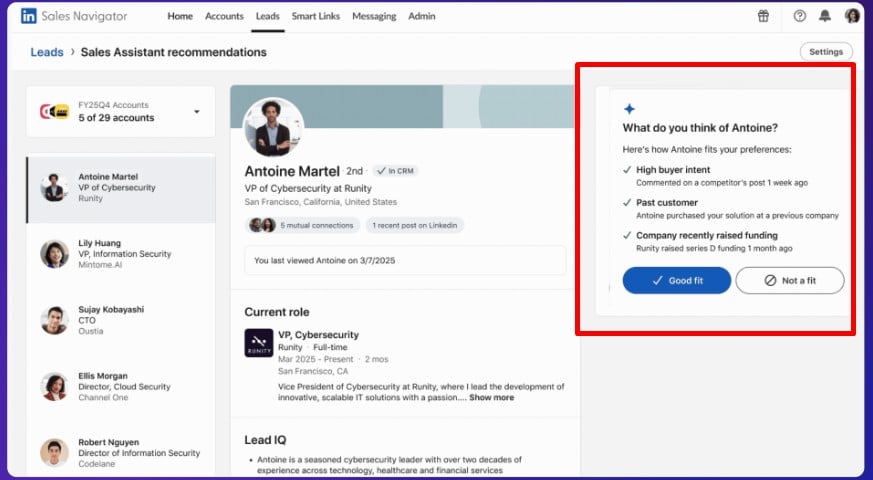Image resolution: width=873 pixels, height=480 pixels.
Task: Click the 'High buyer intent' preference
Action: [673, 170]
